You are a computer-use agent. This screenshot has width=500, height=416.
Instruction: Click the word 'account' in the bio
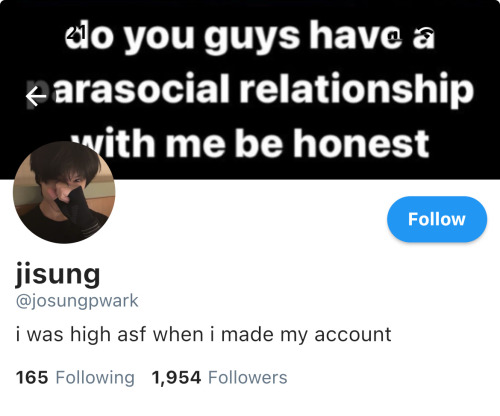pyautogui.click(x=353, y=335)
